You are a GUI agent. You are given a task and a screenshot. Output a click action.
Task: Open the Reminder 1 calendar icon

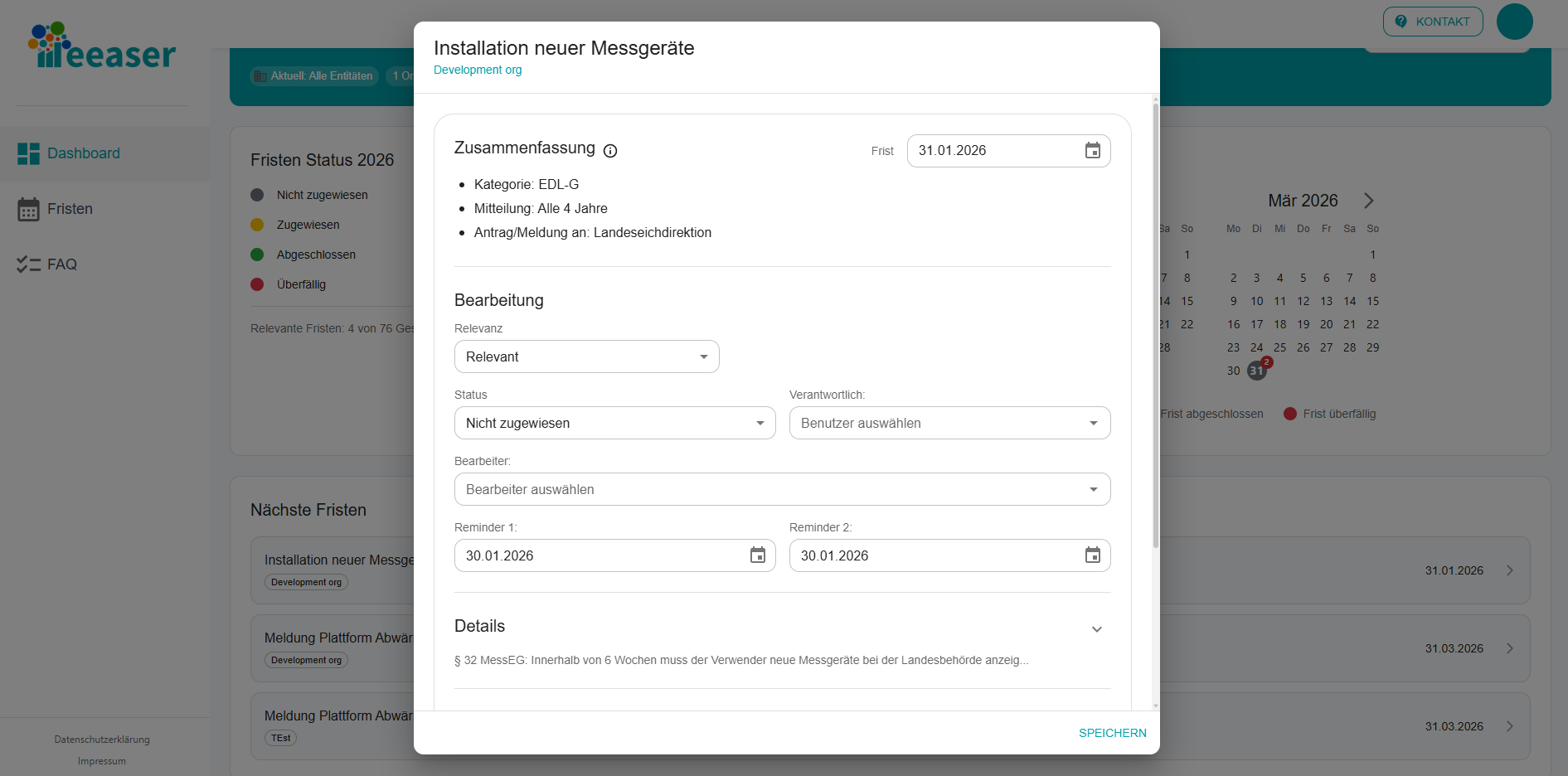(x=757, y=555)
